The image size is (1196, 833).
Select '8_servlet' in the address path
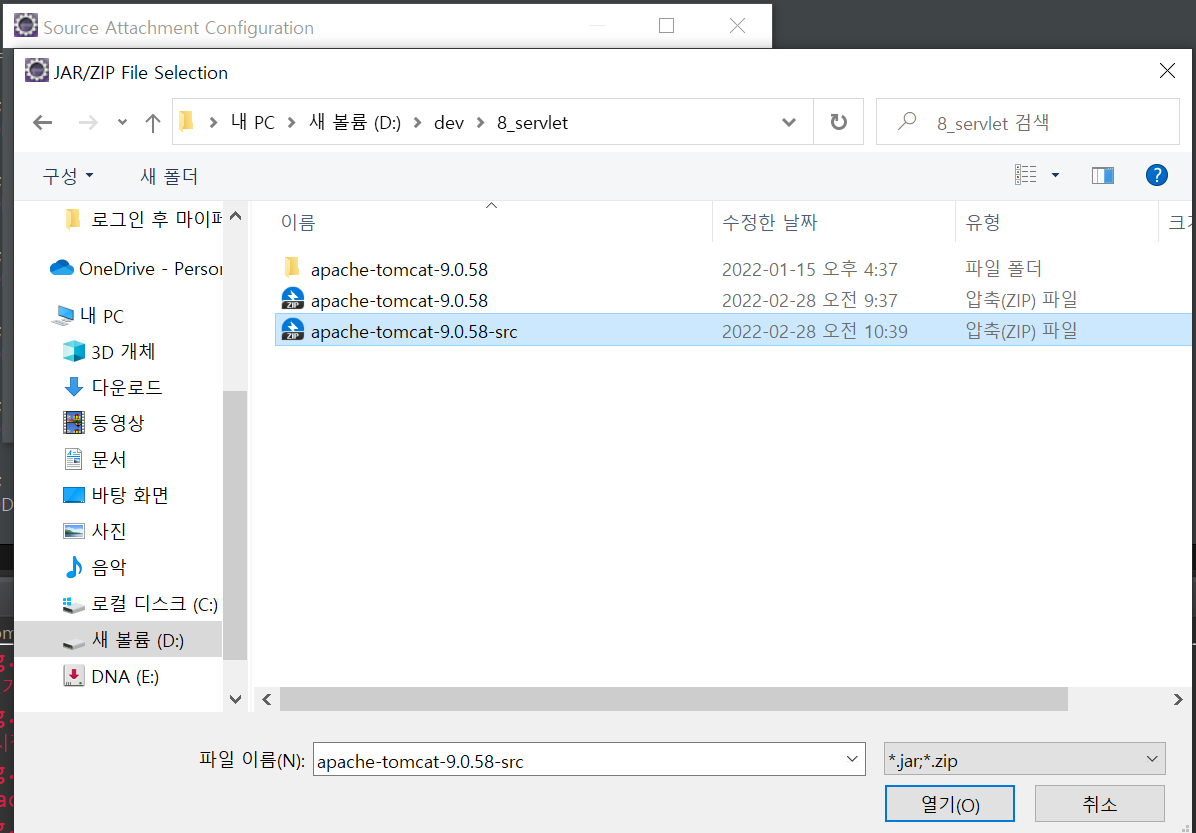point(532,122)
